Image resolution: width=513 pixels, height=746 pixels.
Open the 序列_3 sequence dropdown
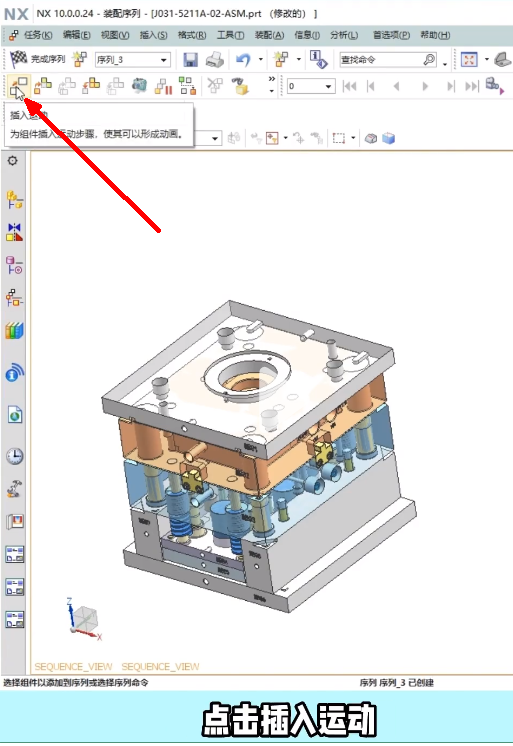click(x=163, y=60)
